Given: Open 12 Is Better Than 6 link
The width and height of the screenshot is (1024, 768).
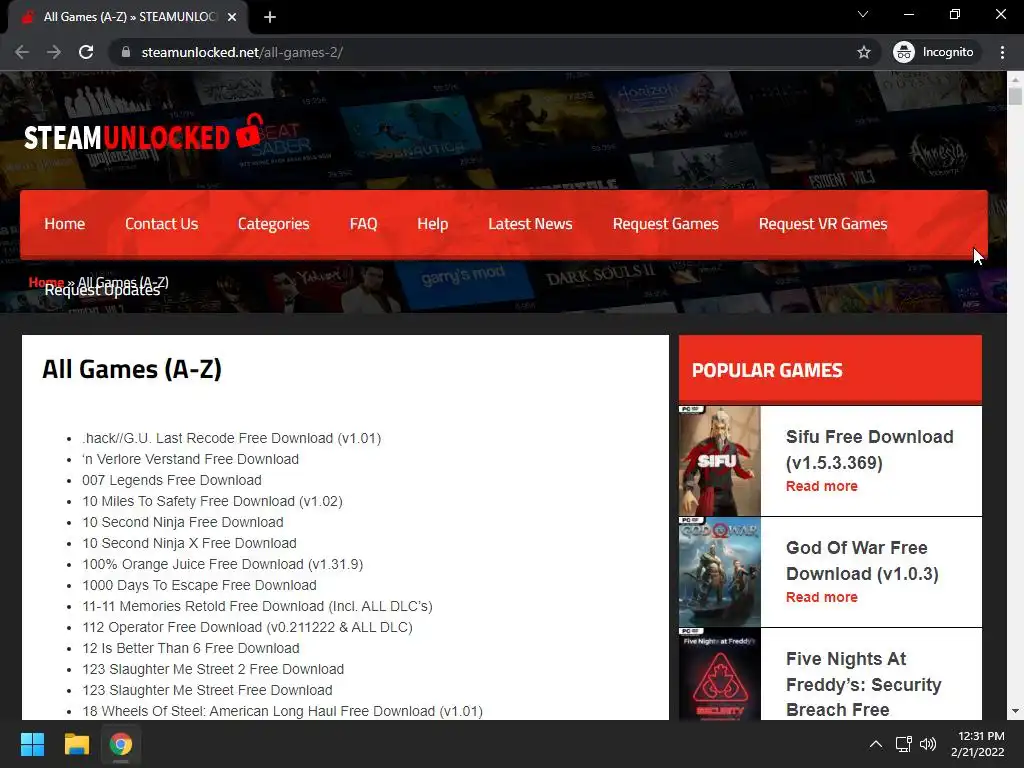Looking at the screenshot, I should pos(191,648).
